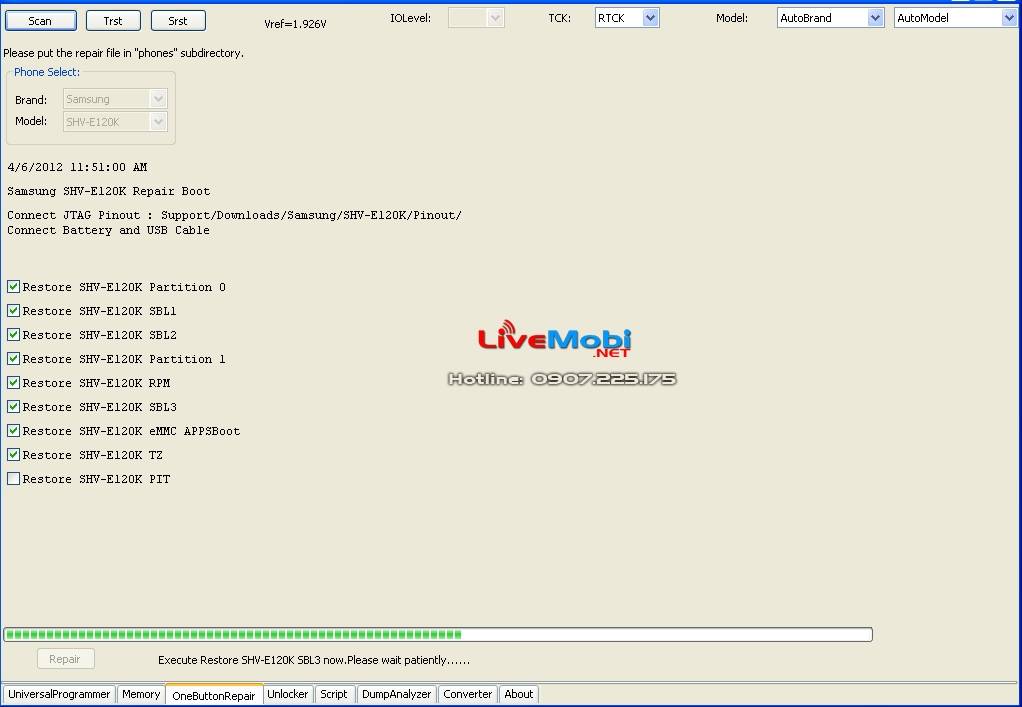
Task: Click the repair file instruction text
Action: (124, 53)
